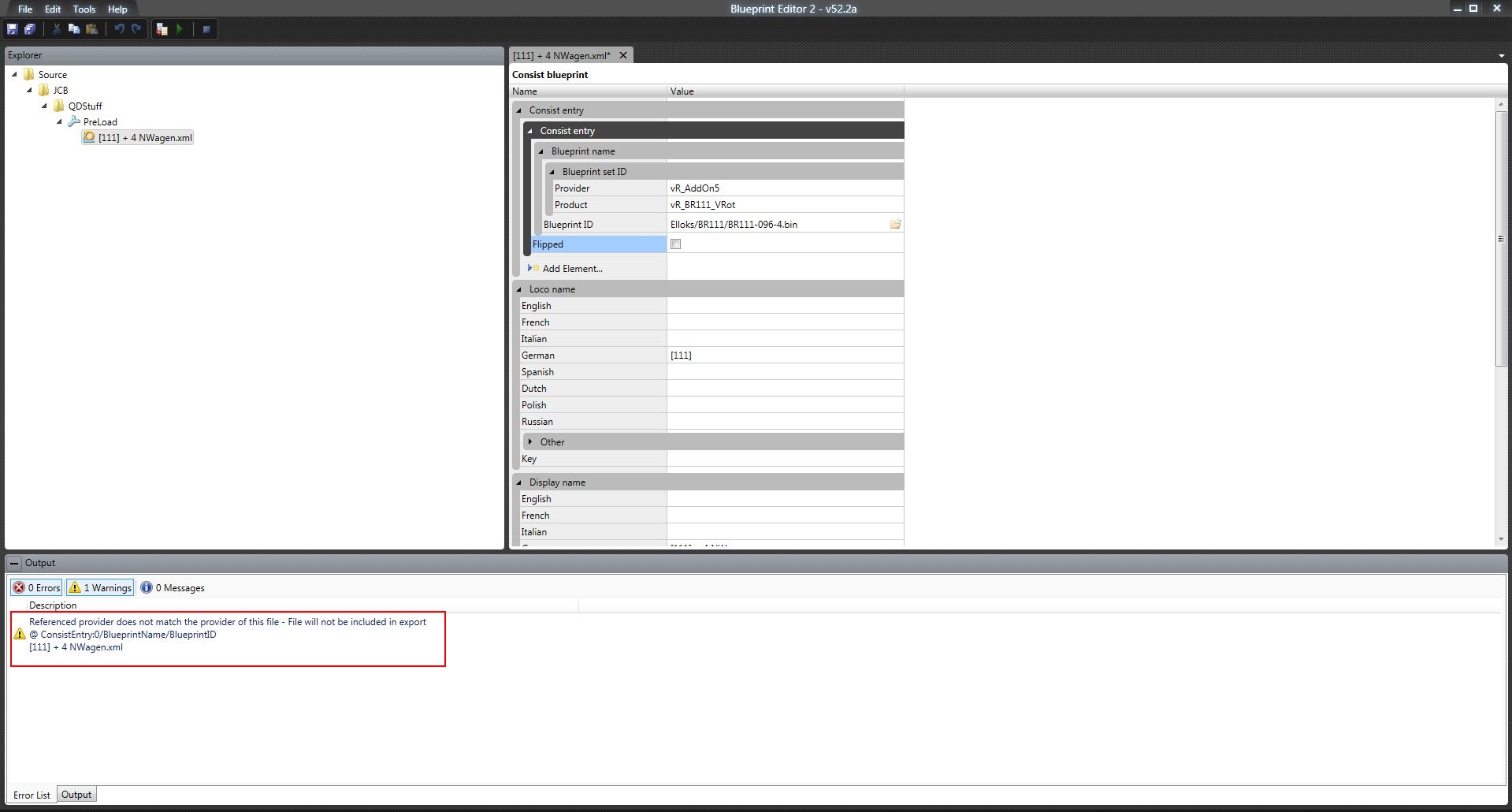Collapse the Blueprint name section
1512x812 pixels.
pyautogui.click(x=541, y=151)
